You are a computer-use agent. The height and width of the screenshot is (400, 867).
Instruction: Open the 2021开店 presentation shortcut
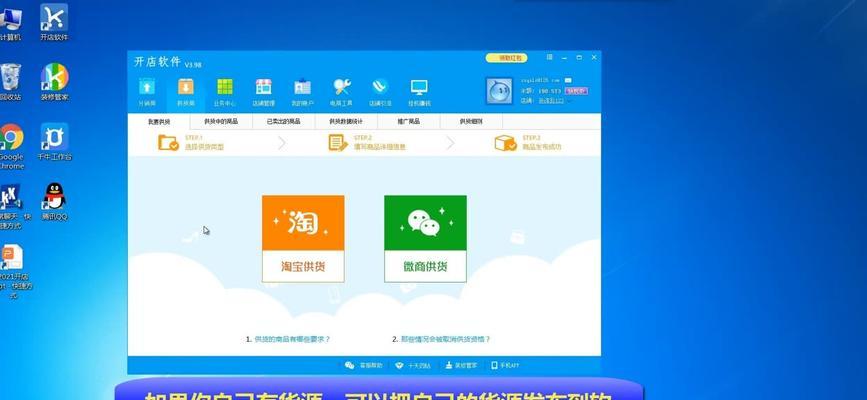14,271
